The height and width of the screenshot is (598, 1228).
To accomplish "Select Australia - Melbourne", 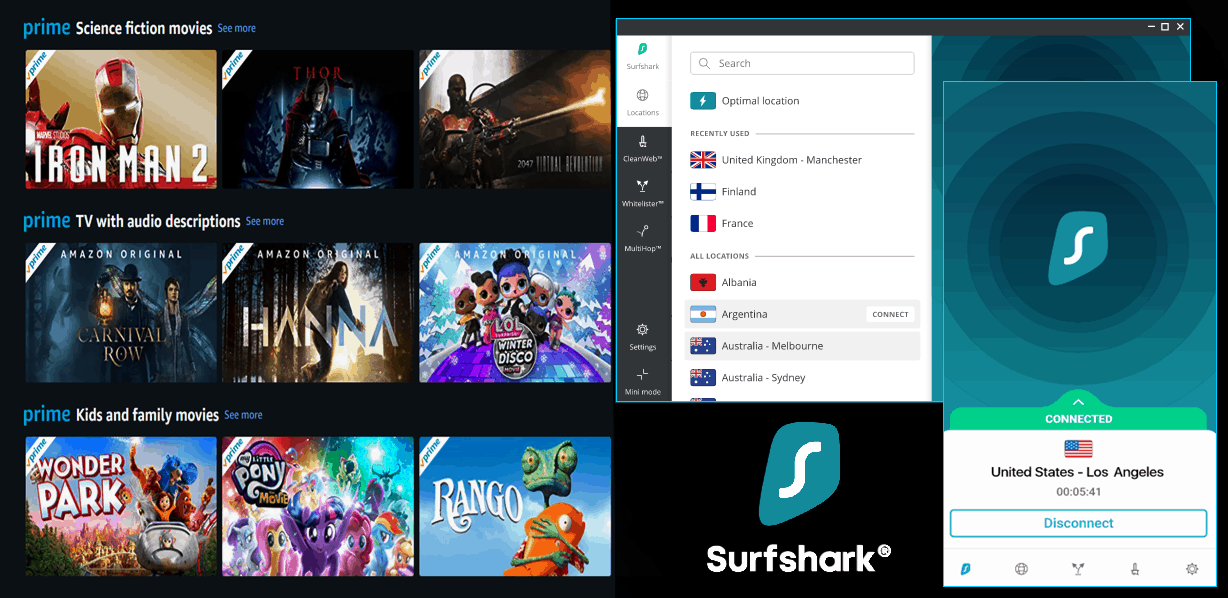I will click(802, 346).
